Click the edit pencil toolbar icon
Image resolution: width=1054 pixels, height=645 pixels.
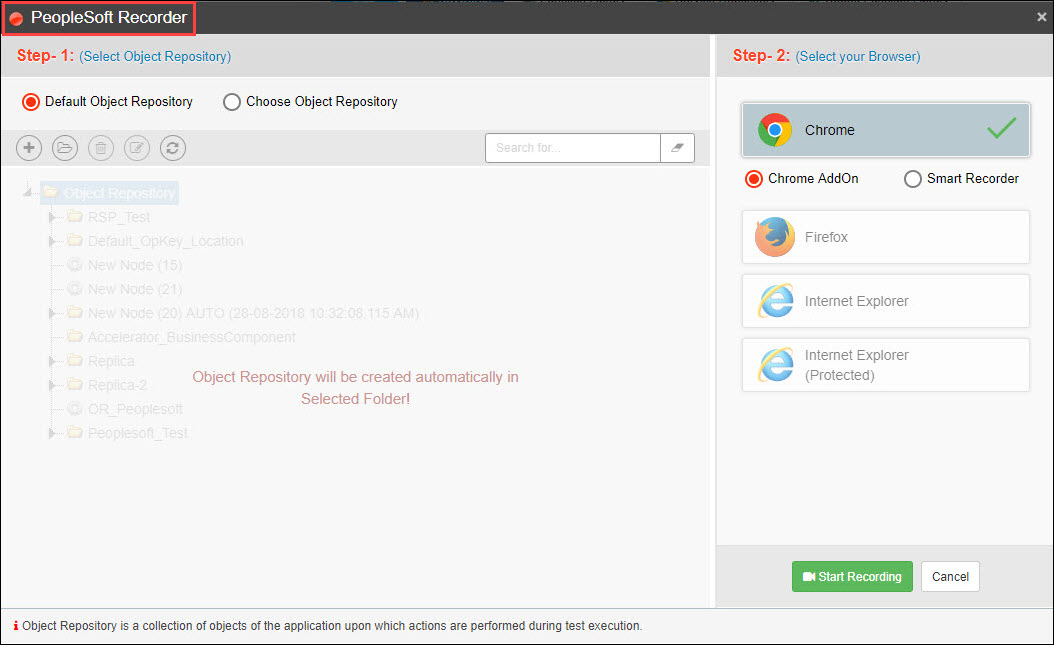point(136,148)
